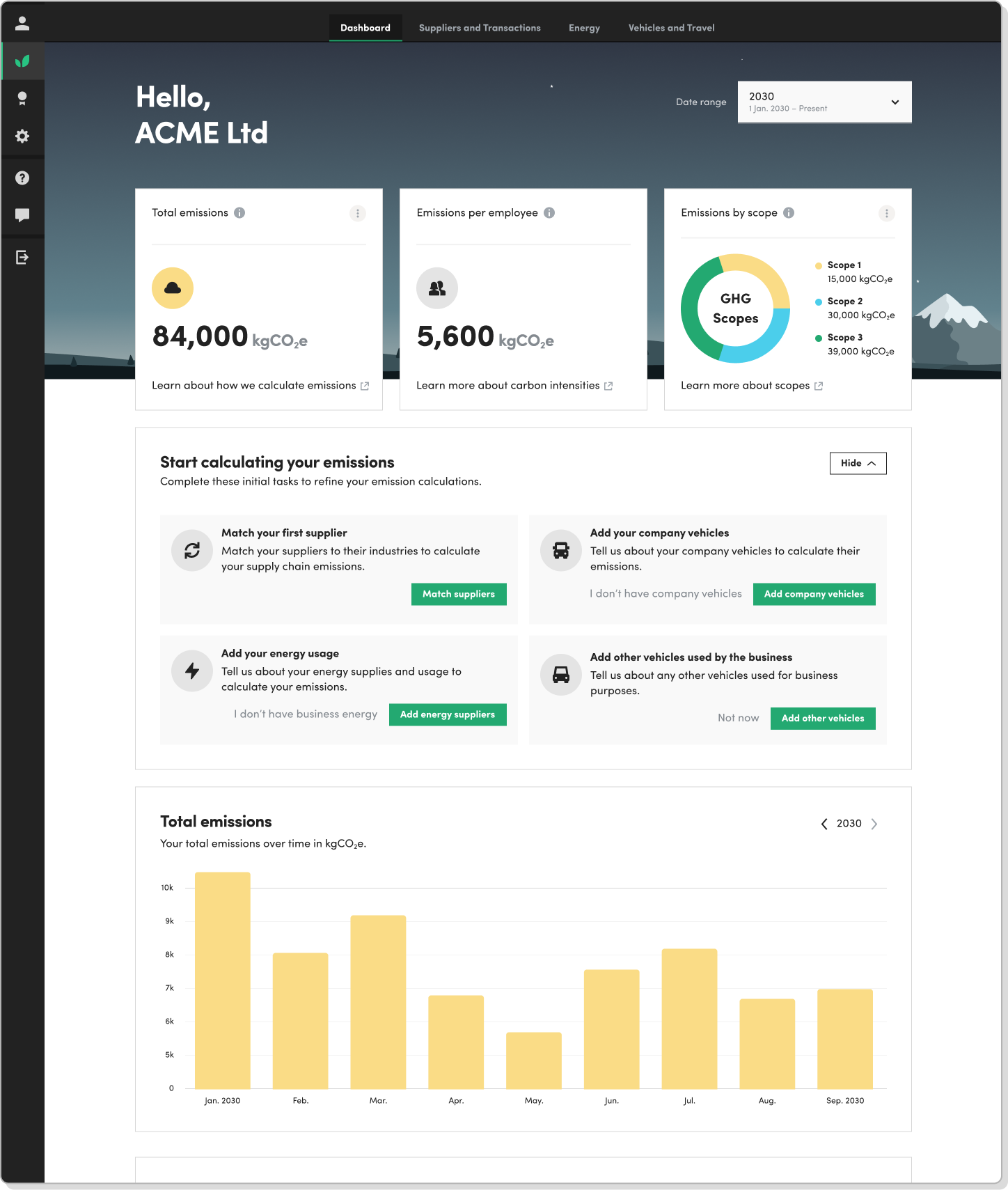Collapse the tasks section with Hide
1008x1190 pixels.
pyautogui.click(x=858, y=464)
